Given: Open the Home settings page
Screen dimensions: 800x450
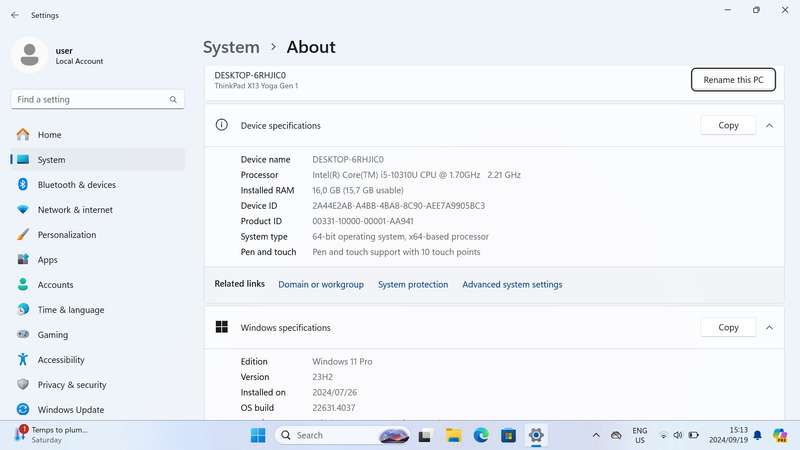Looking at the screenshot, I should point(98,135).
